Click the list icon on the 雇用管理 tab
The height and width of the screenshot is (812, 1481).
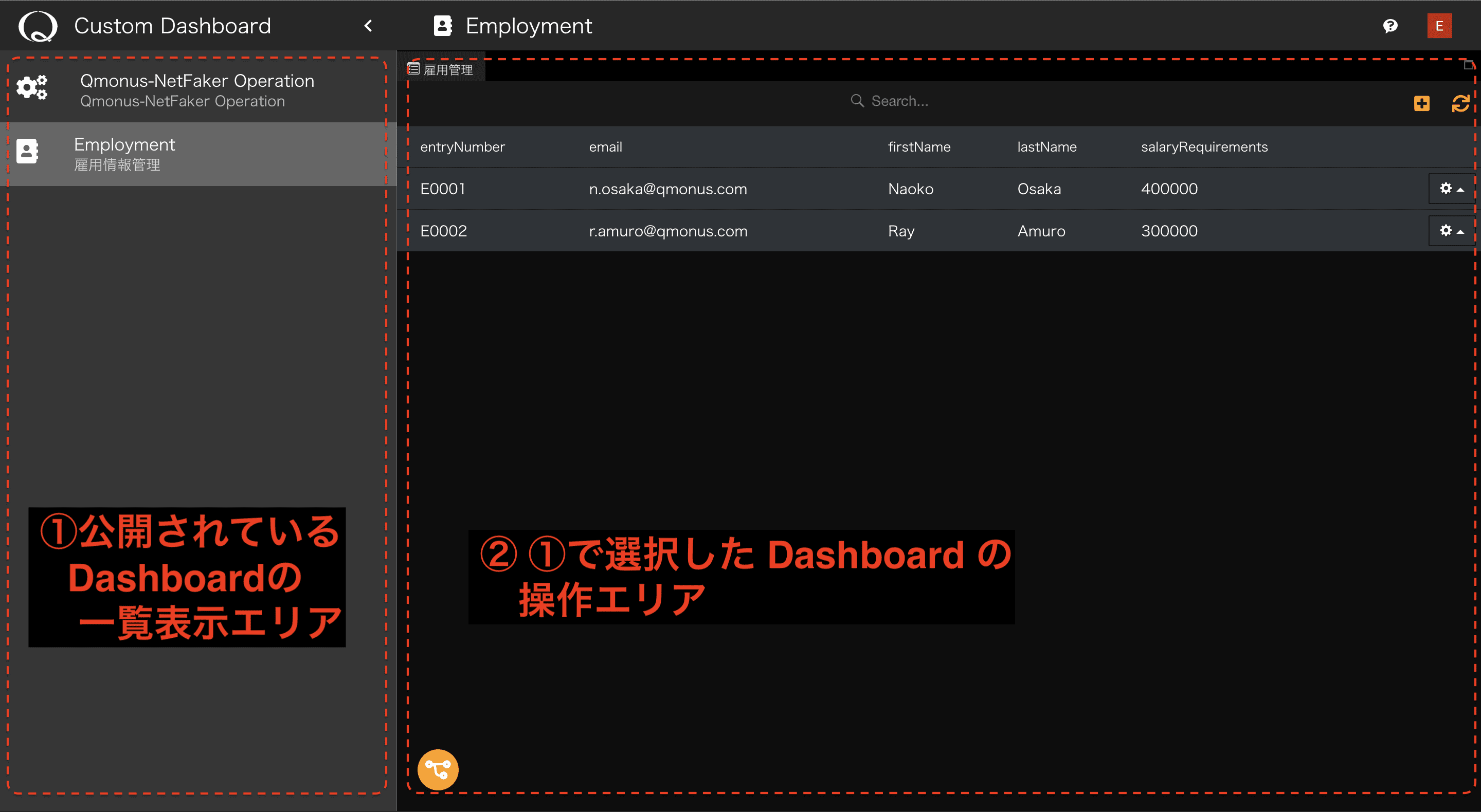point(413,69)
